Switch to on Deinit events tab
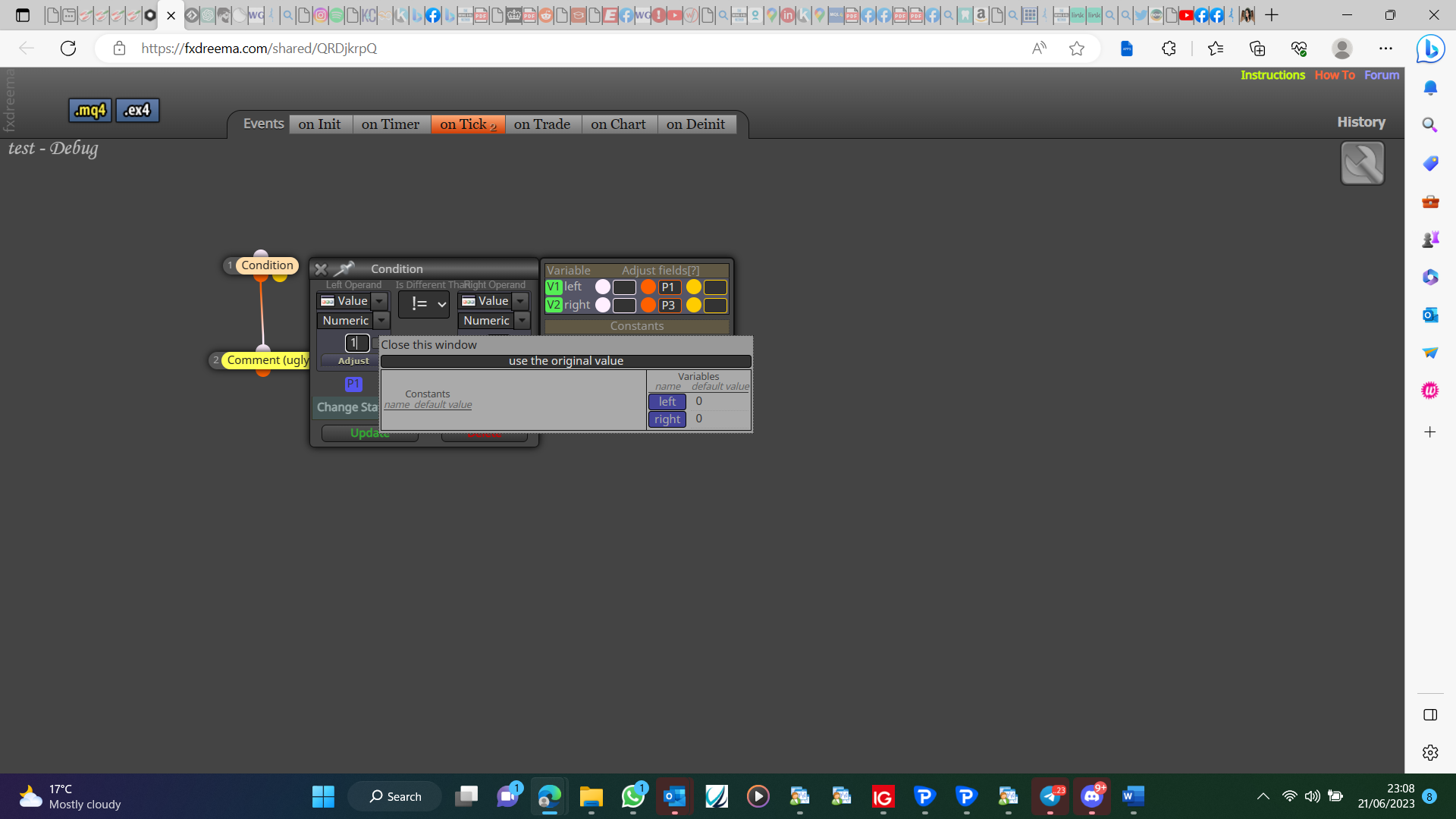The image size is (1456, 819). (x=696, y=124)
